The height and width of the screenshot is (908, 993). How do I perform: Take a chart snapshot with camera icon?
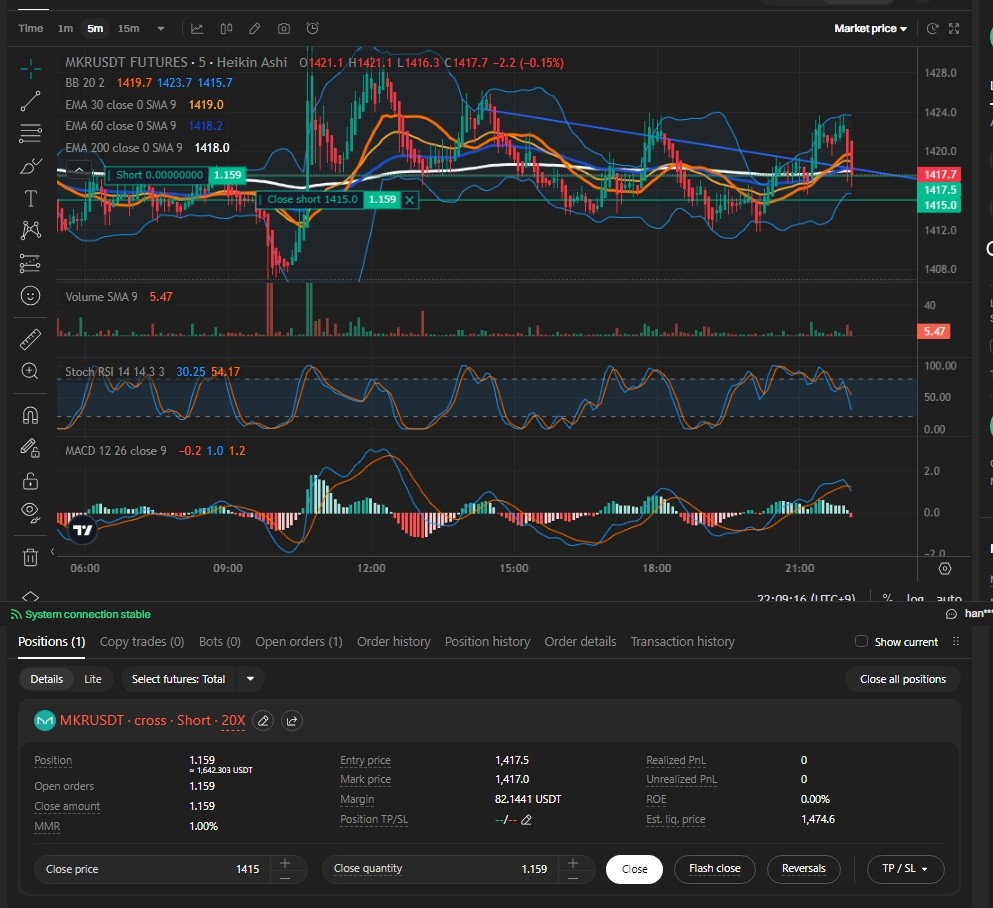coord(284,28)
